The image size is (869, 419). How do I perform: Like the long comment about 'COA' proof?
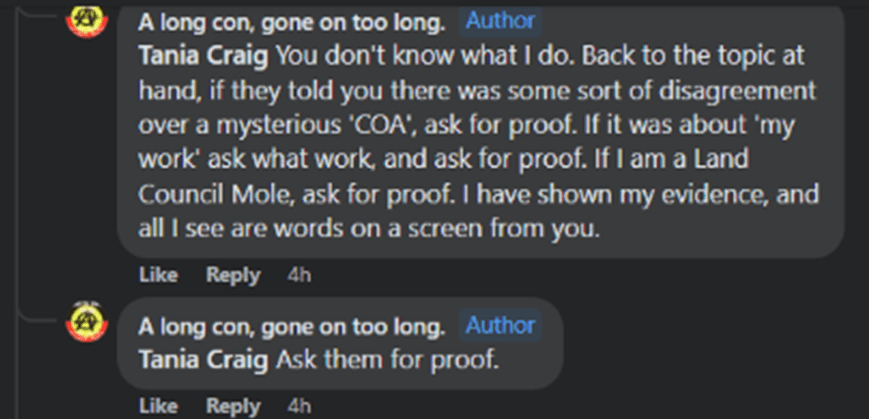(x=158, y=275)
